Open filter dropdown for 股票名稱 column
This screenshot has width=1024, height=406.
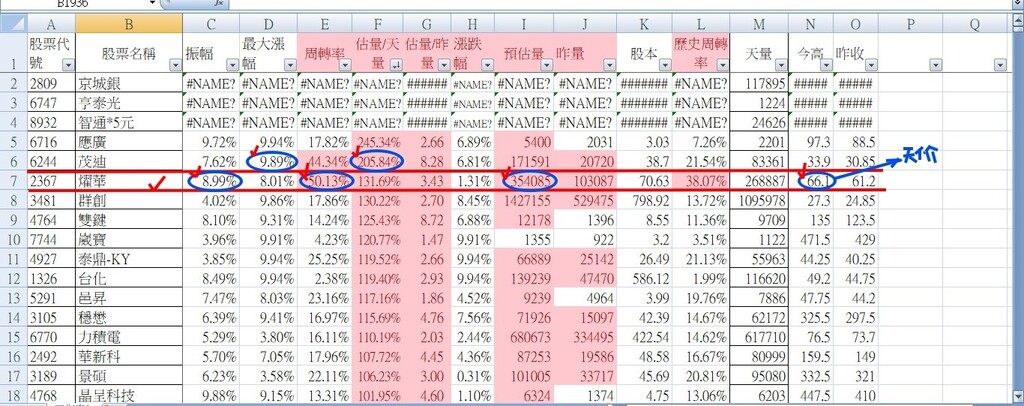coord(174,65)
